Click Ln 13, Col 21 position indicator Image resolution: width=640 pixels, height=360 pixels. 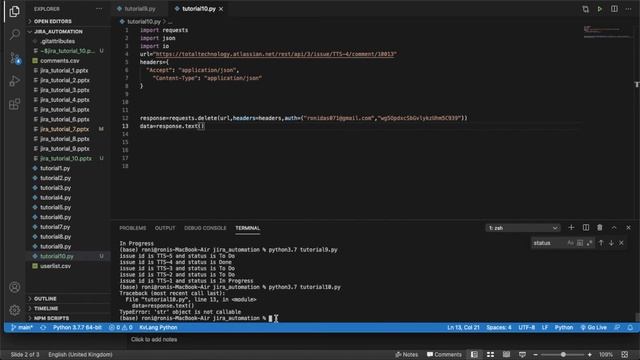[463, 327]
